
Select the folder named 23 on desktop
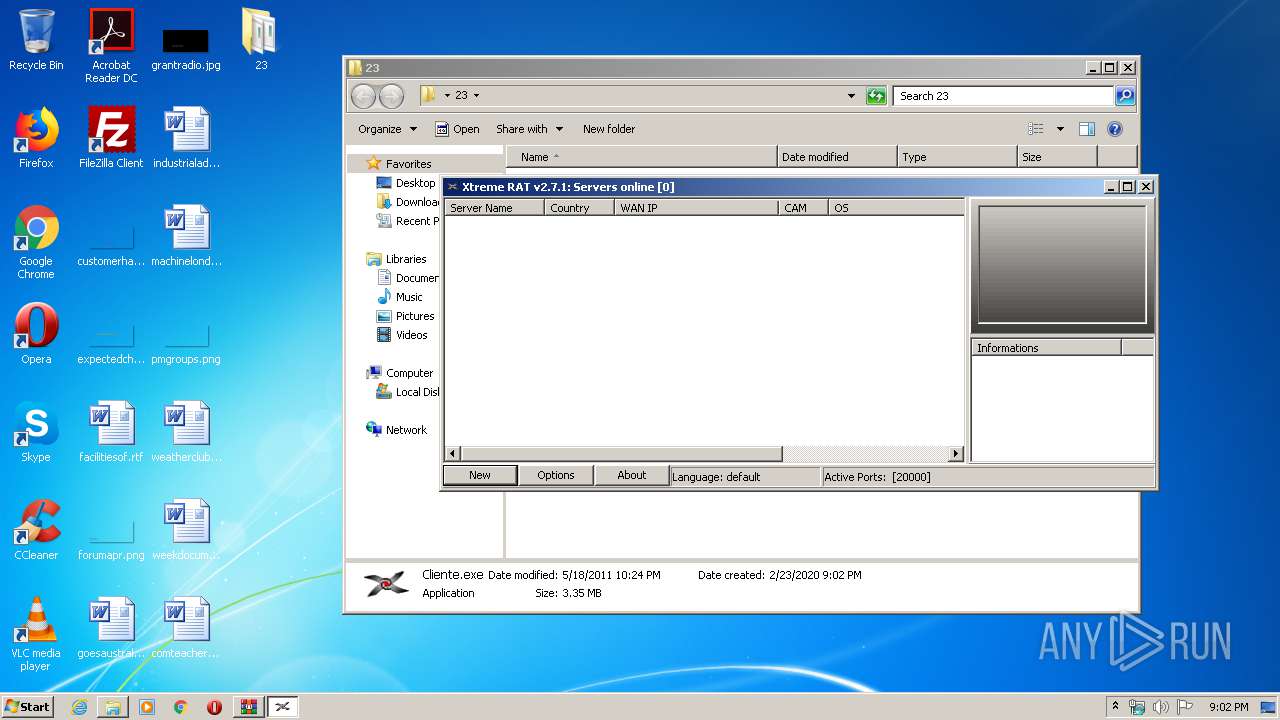pyautogui.click(x=260, y=40)
